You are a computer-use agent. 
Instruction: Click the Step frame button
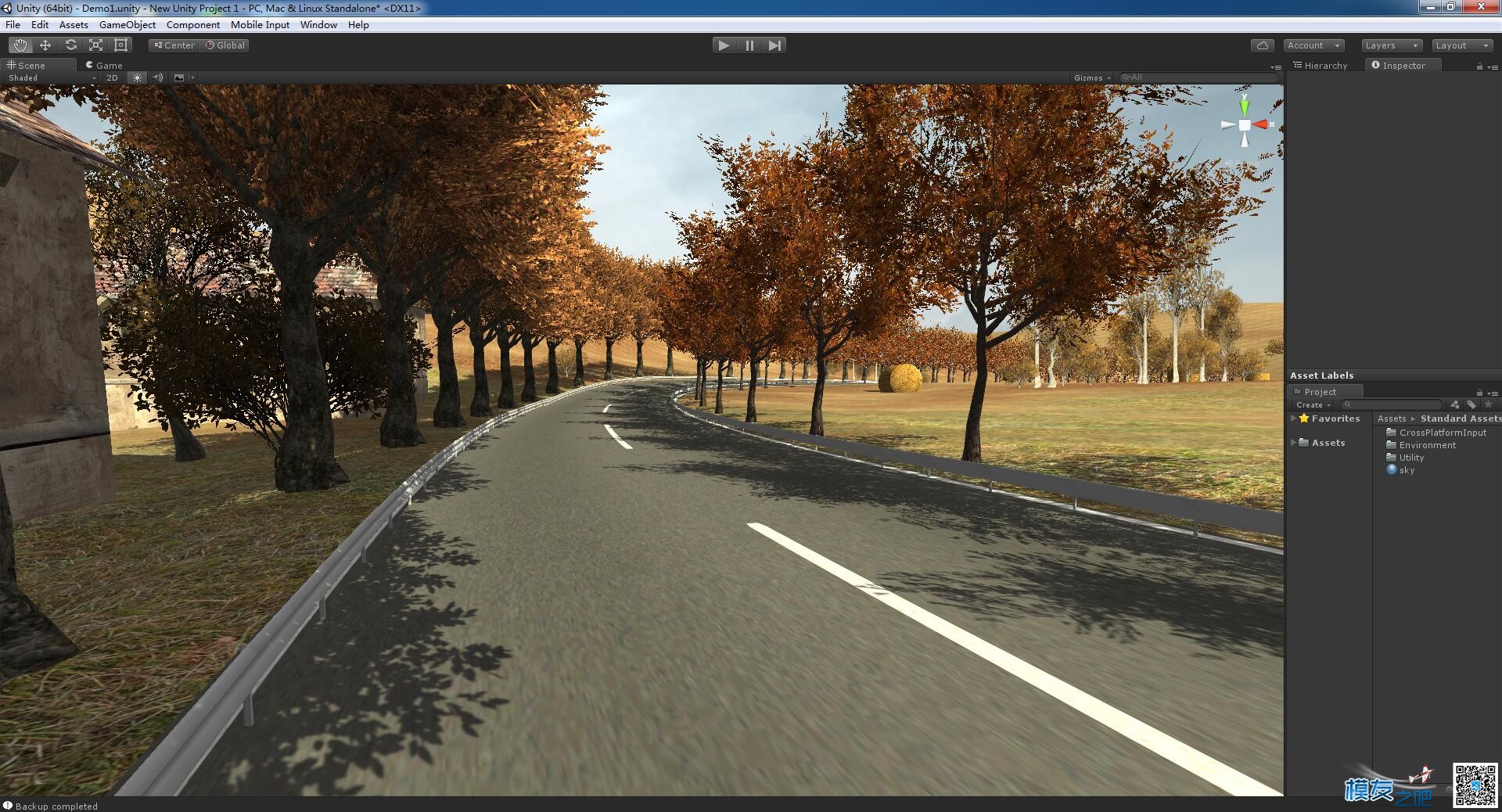click(x=774, y=45)
